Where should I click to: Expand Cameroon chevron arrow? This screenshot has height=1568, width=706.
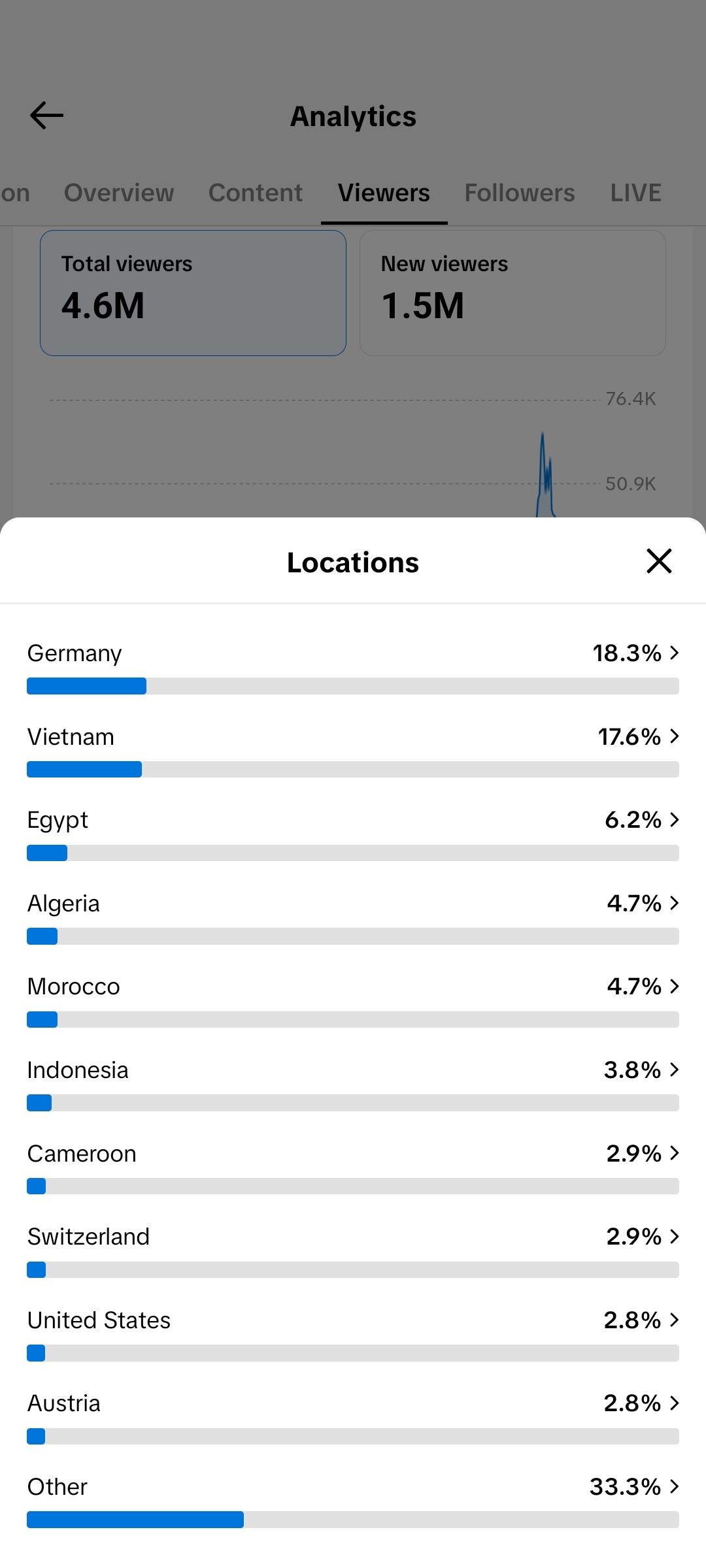coord(675,1153)
